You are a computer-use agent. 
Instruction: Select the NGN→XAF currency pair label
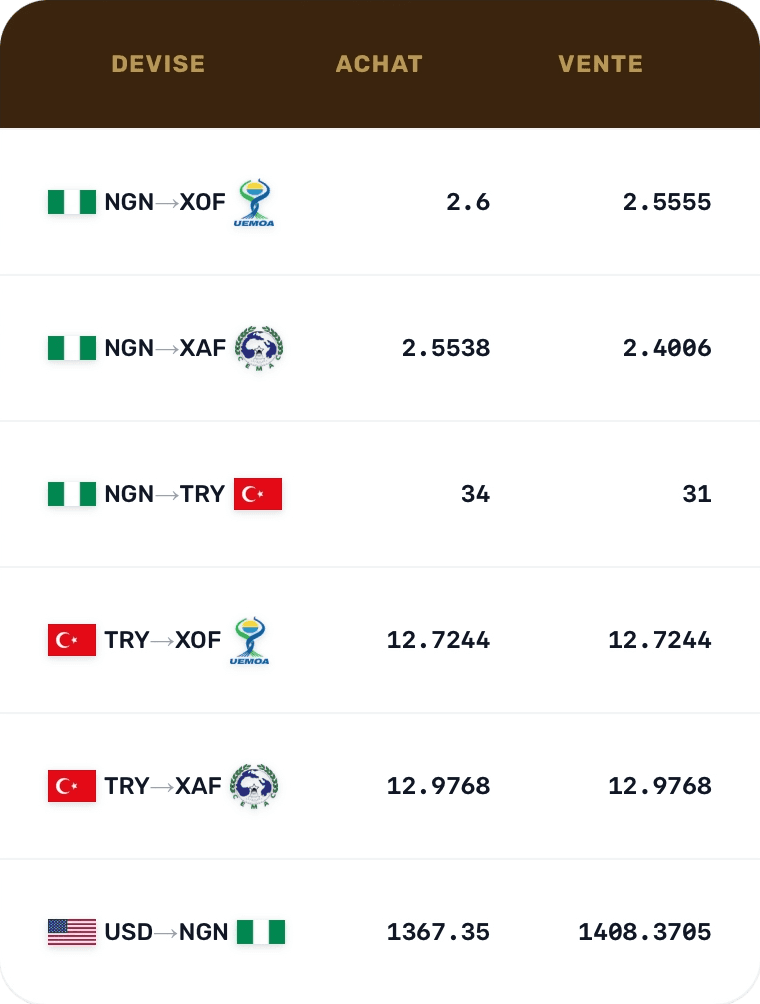(x=165, y=348)
